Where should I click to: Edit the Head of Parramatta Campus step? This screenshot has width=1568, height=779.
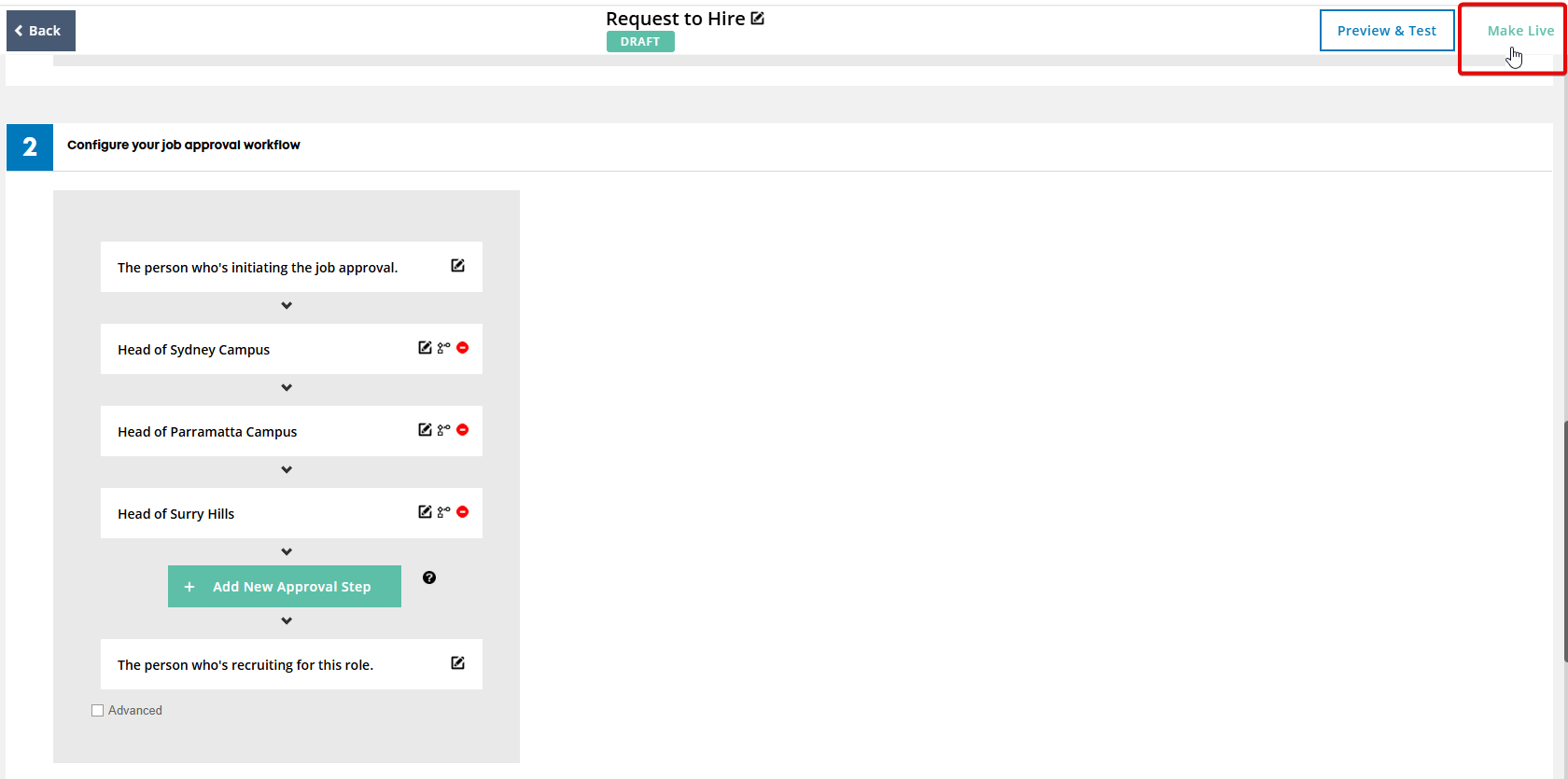coord(425,430)
